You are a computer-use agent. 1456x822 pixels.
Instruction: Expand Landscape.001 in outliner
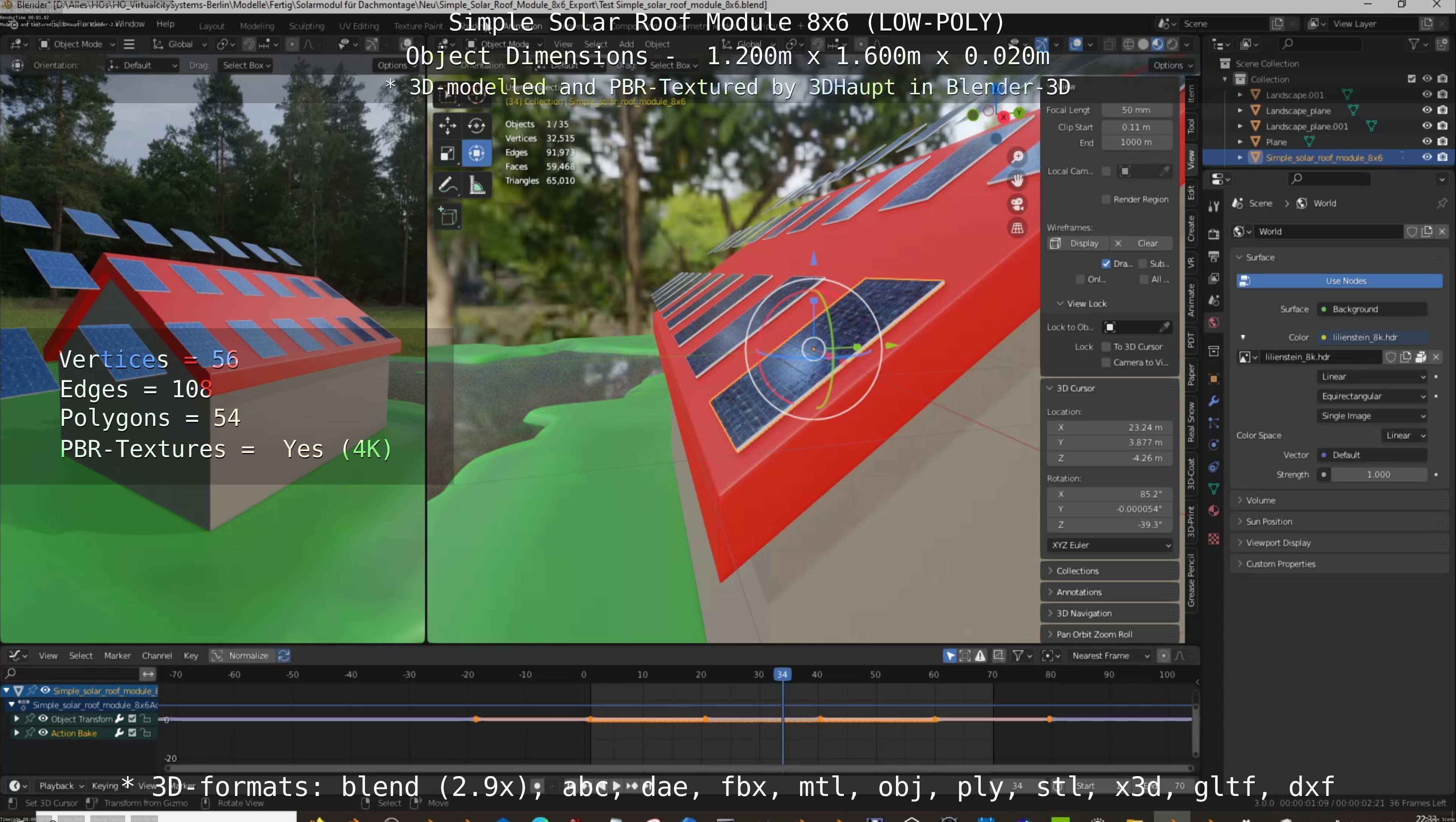pyautogui.click(x=1239, y=95)
